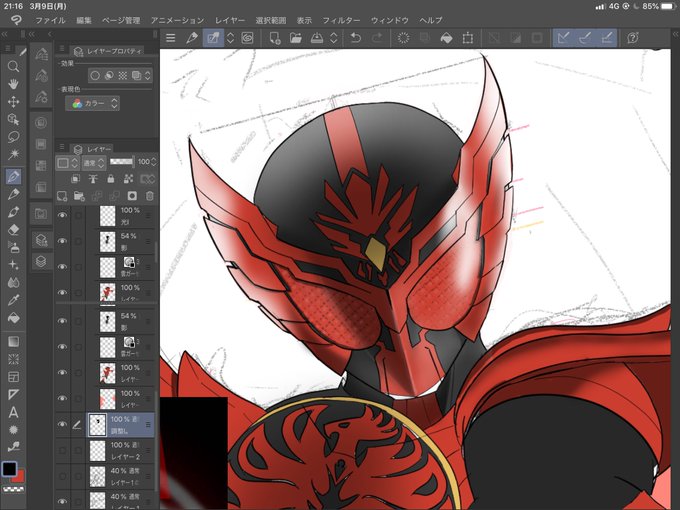This screenshot has width=680, height=510.
Task: Select the Eyedropper tool
Action: point(13,300)
